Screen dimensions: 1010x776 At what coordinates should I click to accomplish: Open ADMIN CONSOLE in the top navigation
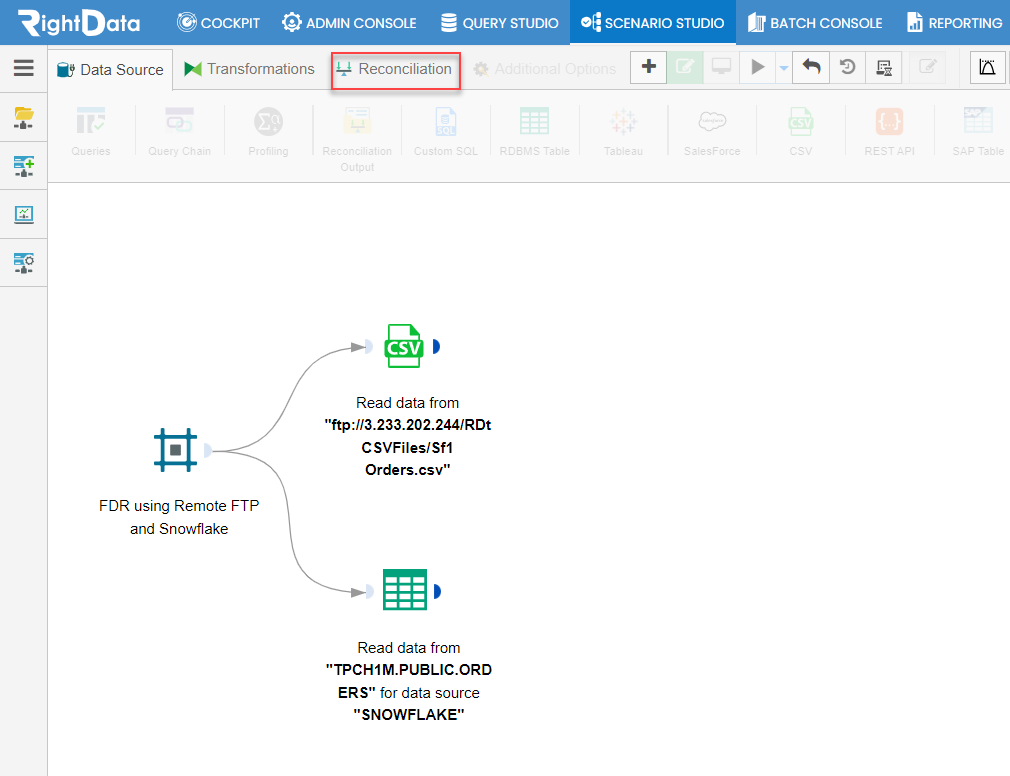(349, 23)
